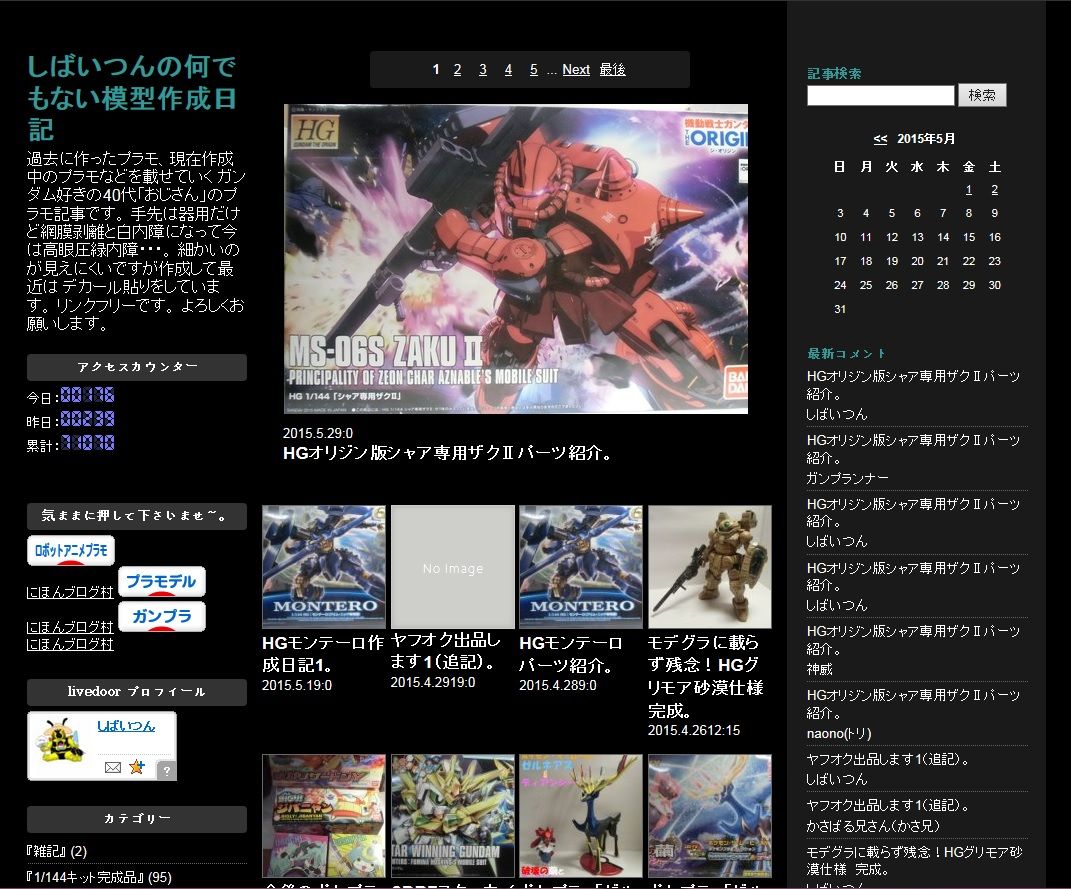
Task: Click the blog title しばいつんの何でもない模型作成日記
Action: (132, 98)
